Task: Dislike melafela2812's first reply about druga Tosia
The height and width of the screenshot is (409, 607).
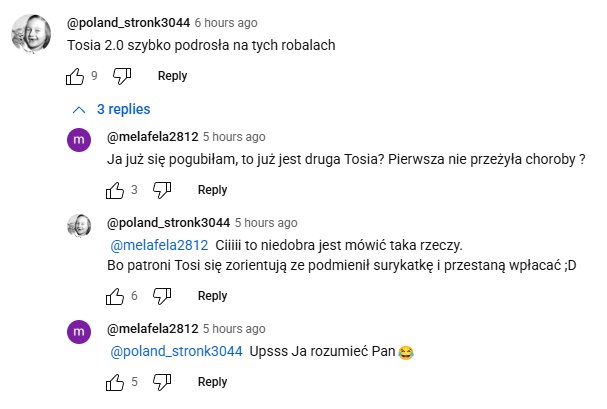Action: pos(162,190)
